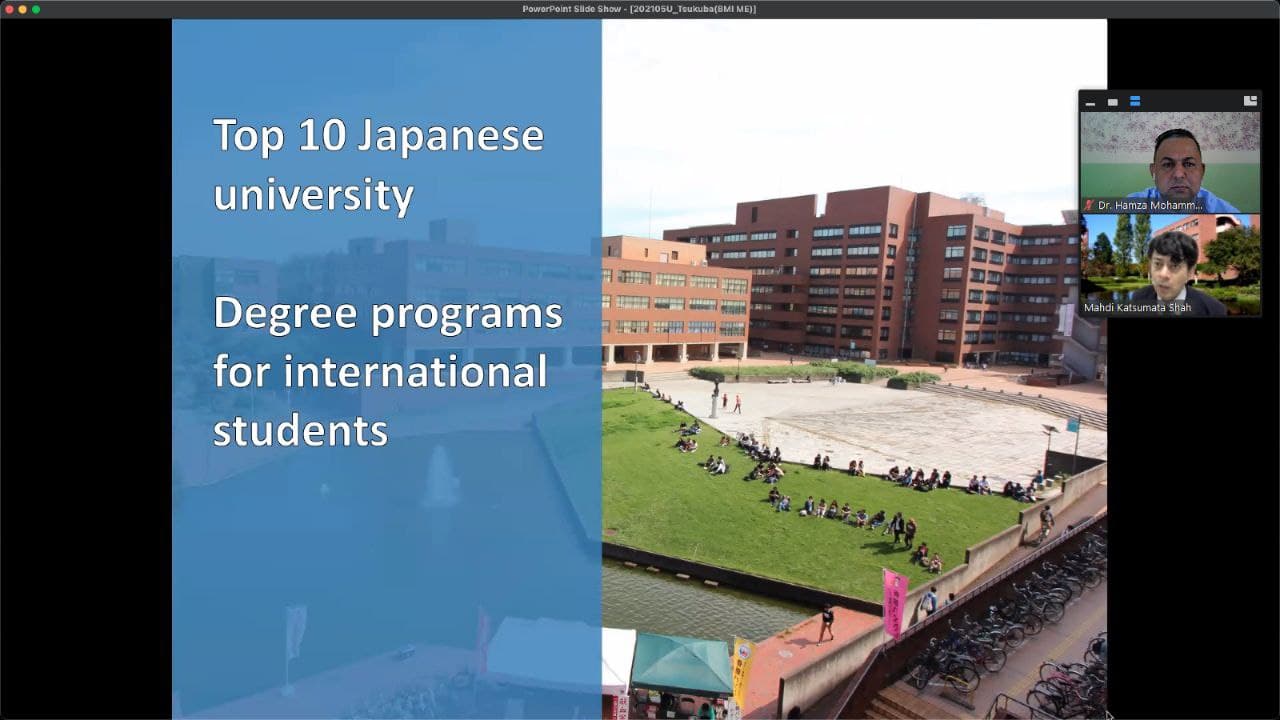The image size is (1280, 720).
Task: Click the 'Top 10 Japanese university' slide text
Action: (x=378, y=165)
